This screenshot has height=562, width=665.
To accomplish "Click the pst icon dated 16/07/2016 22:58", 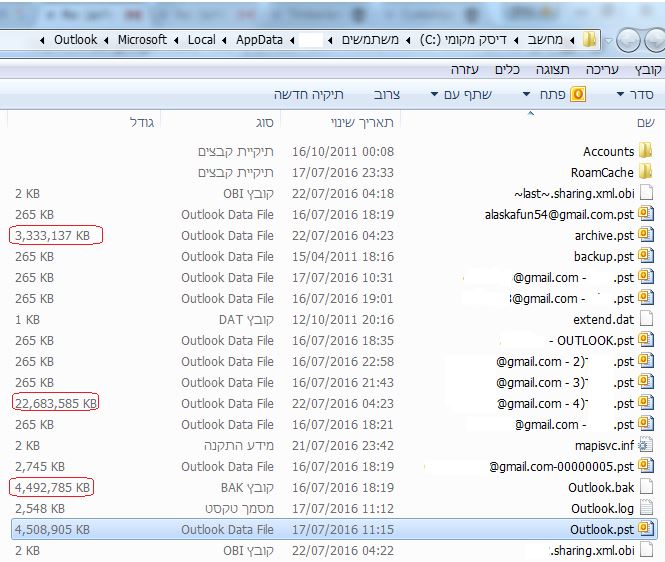I will (x=646, y=361).
